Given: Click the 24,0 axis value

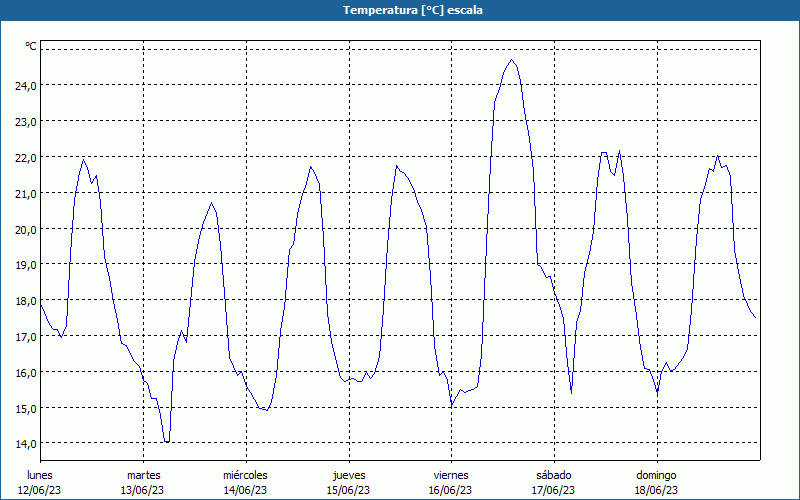Looking at the screenshot, I should (26, 86).
